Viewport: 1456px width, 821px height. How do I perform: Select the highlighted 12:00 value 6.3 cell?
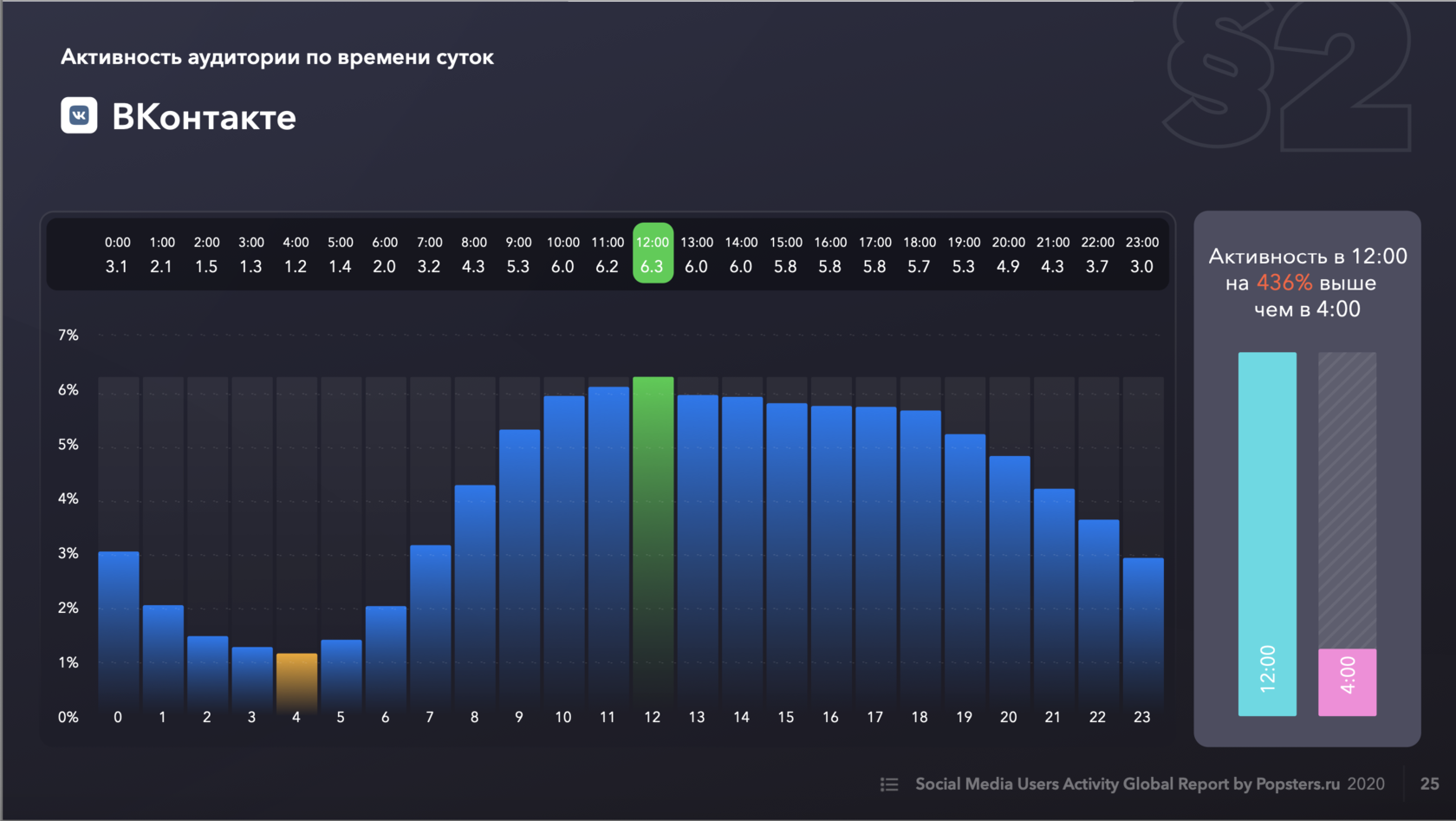point(653,253)
